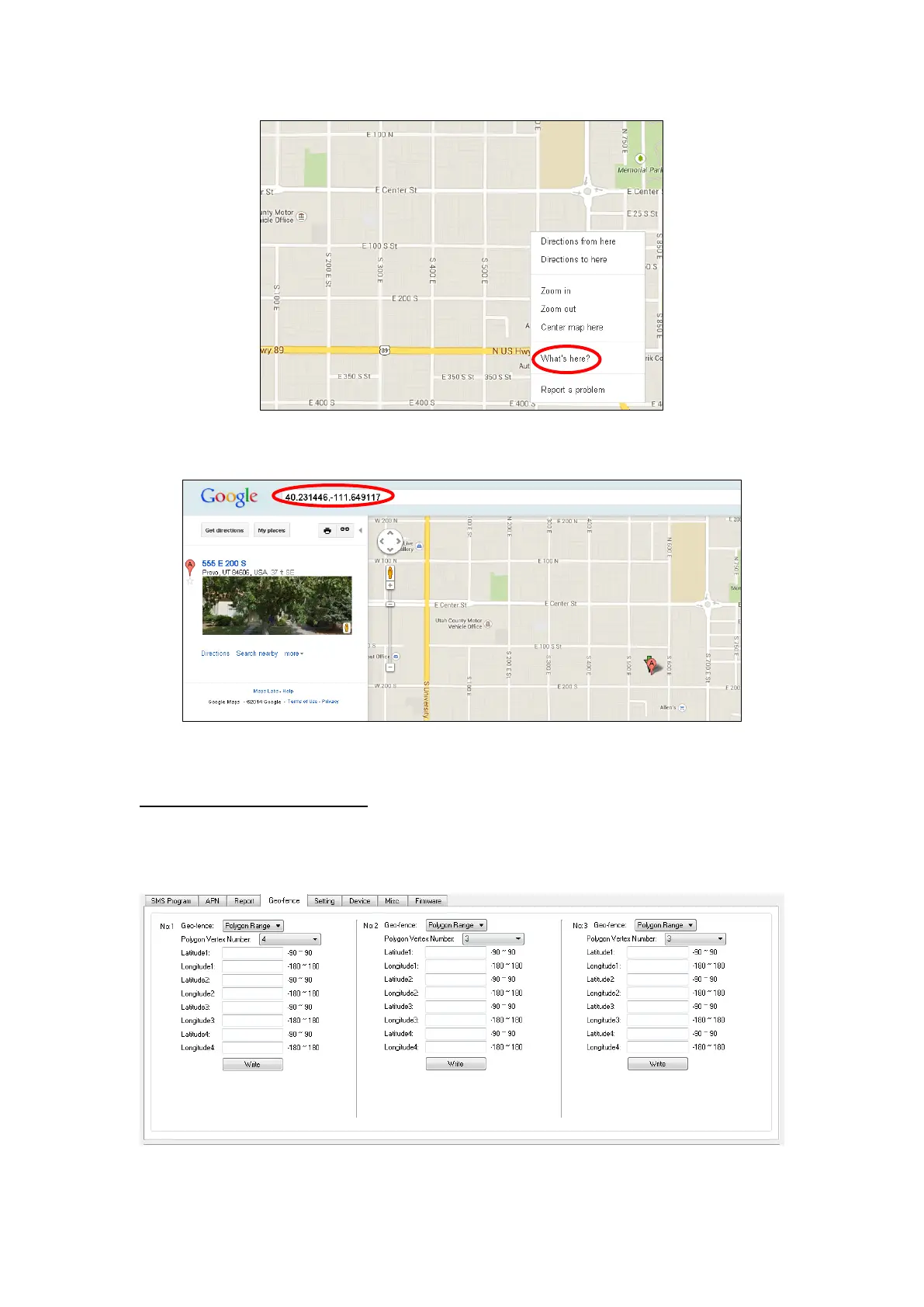
Task: Open No.2 Polygon Vertex Number dropdown
Action: point(493,939)
